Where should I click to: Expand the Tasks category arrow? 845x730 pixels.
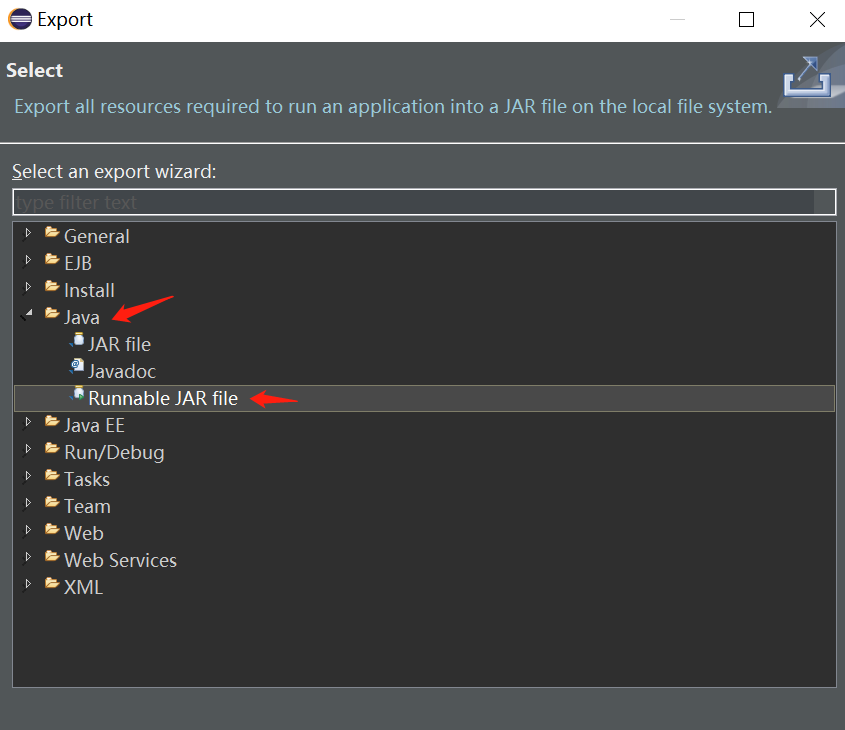[x=28, y=476]
